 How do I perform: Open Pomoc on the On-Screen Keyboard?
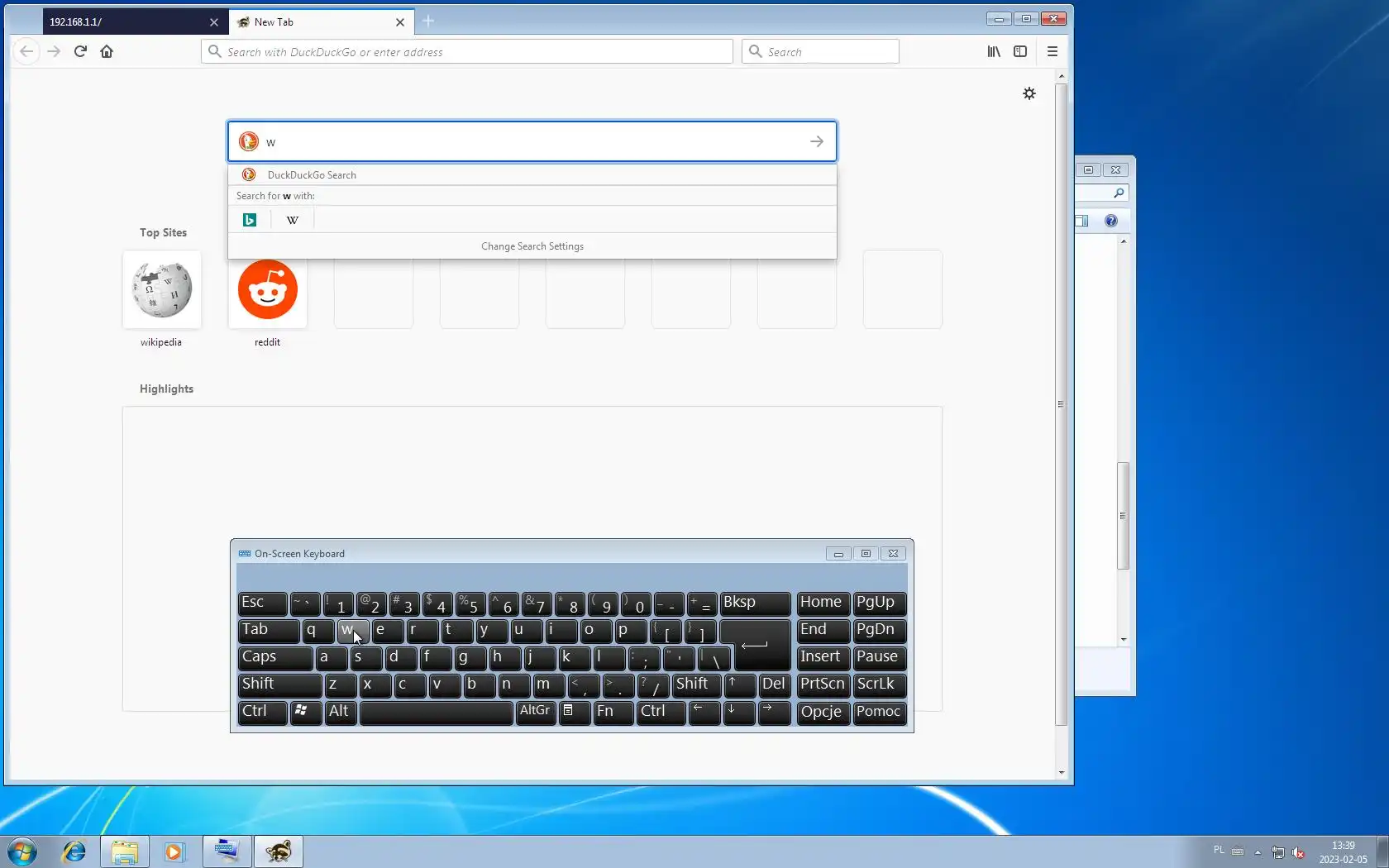tap(880, 713)
